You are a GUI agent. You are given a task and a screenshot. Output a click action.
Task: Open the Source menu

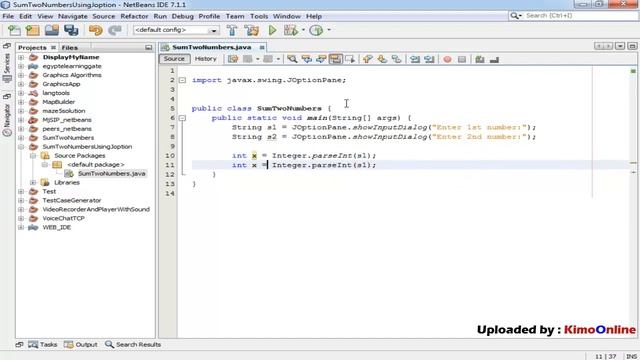[x=104, y=16]
